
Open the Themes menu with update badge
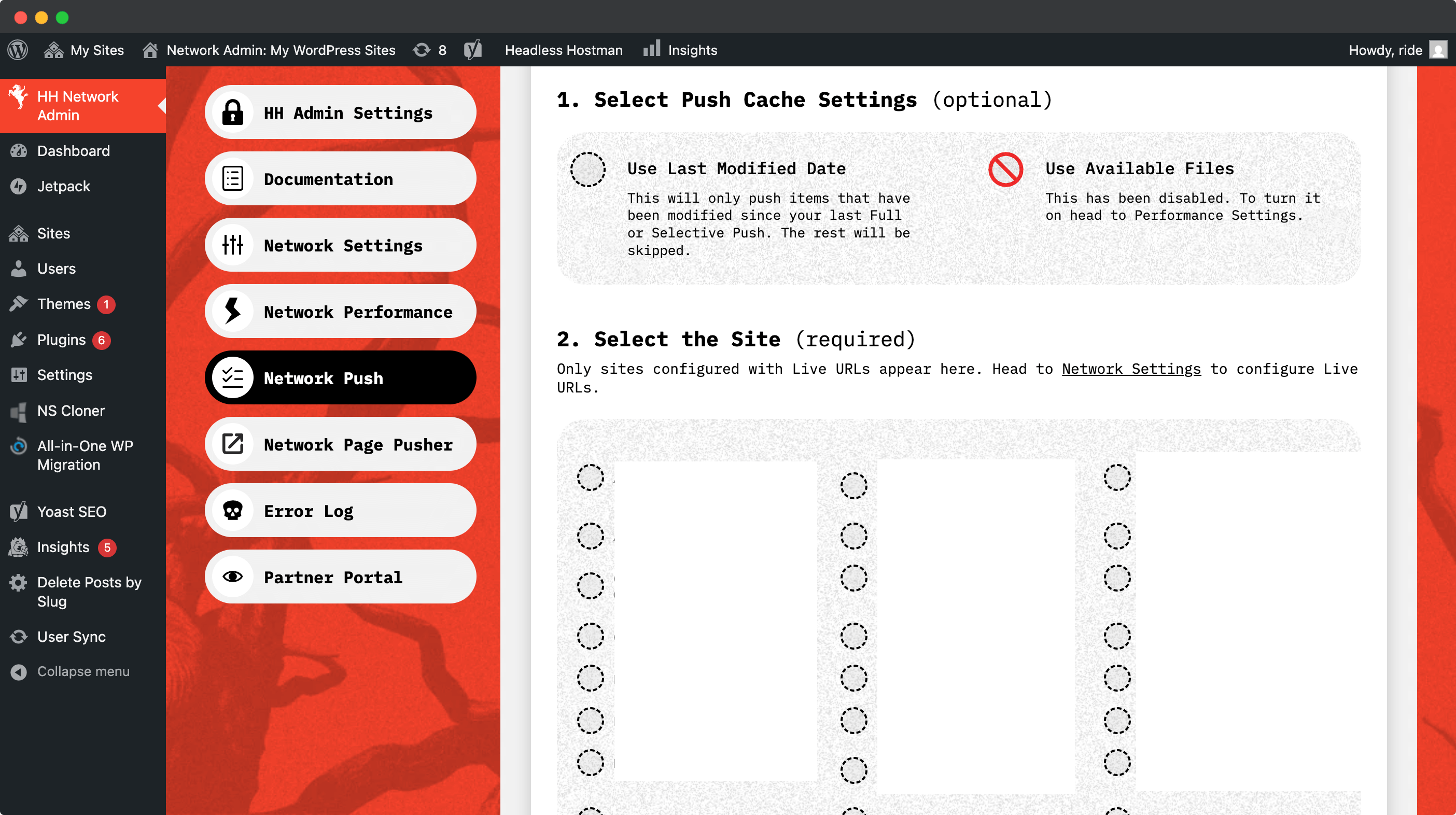coord(63,304)
